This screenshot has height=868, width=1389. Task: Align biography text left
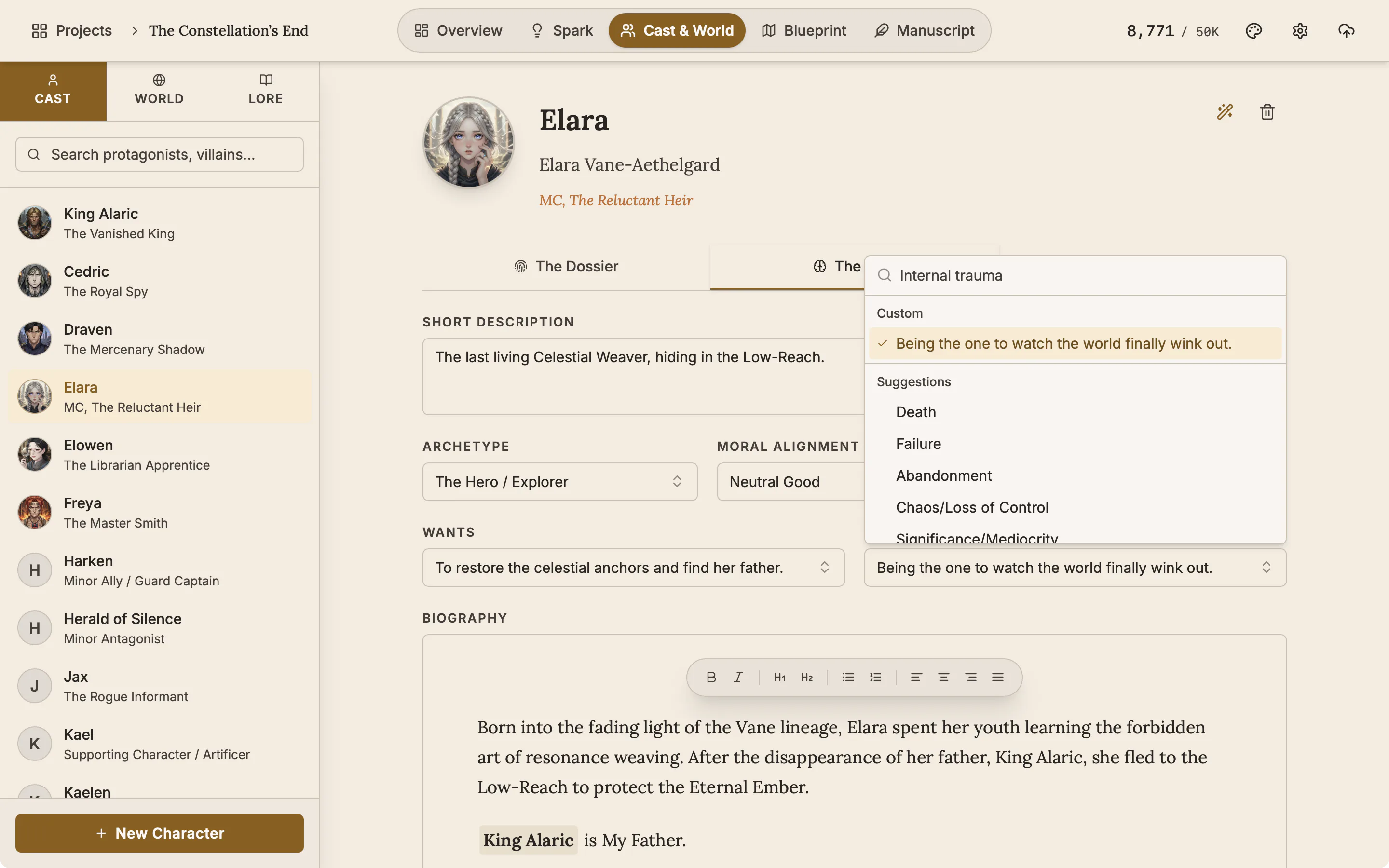(x=917, y=677)
